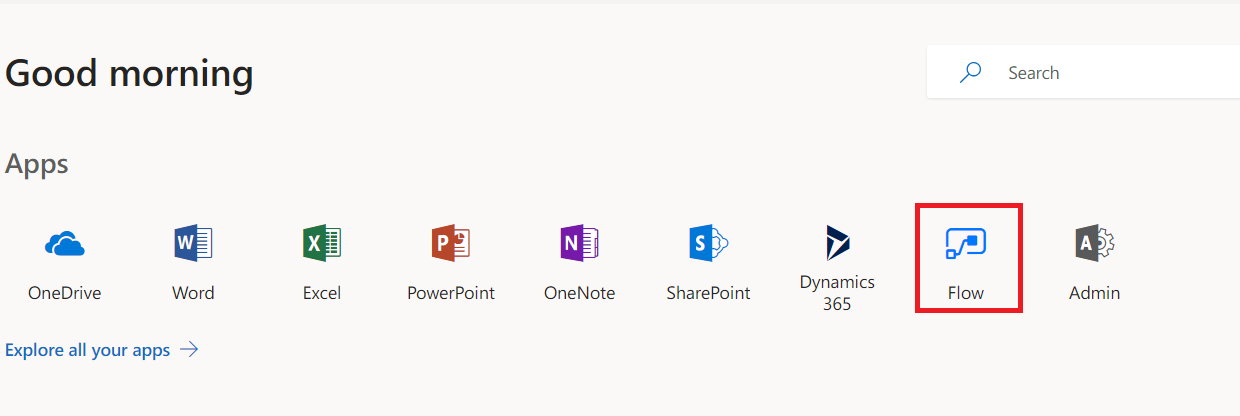Click the OneNote label text
This screenshot has height=416, width=1240.
[x=579, y=293]
